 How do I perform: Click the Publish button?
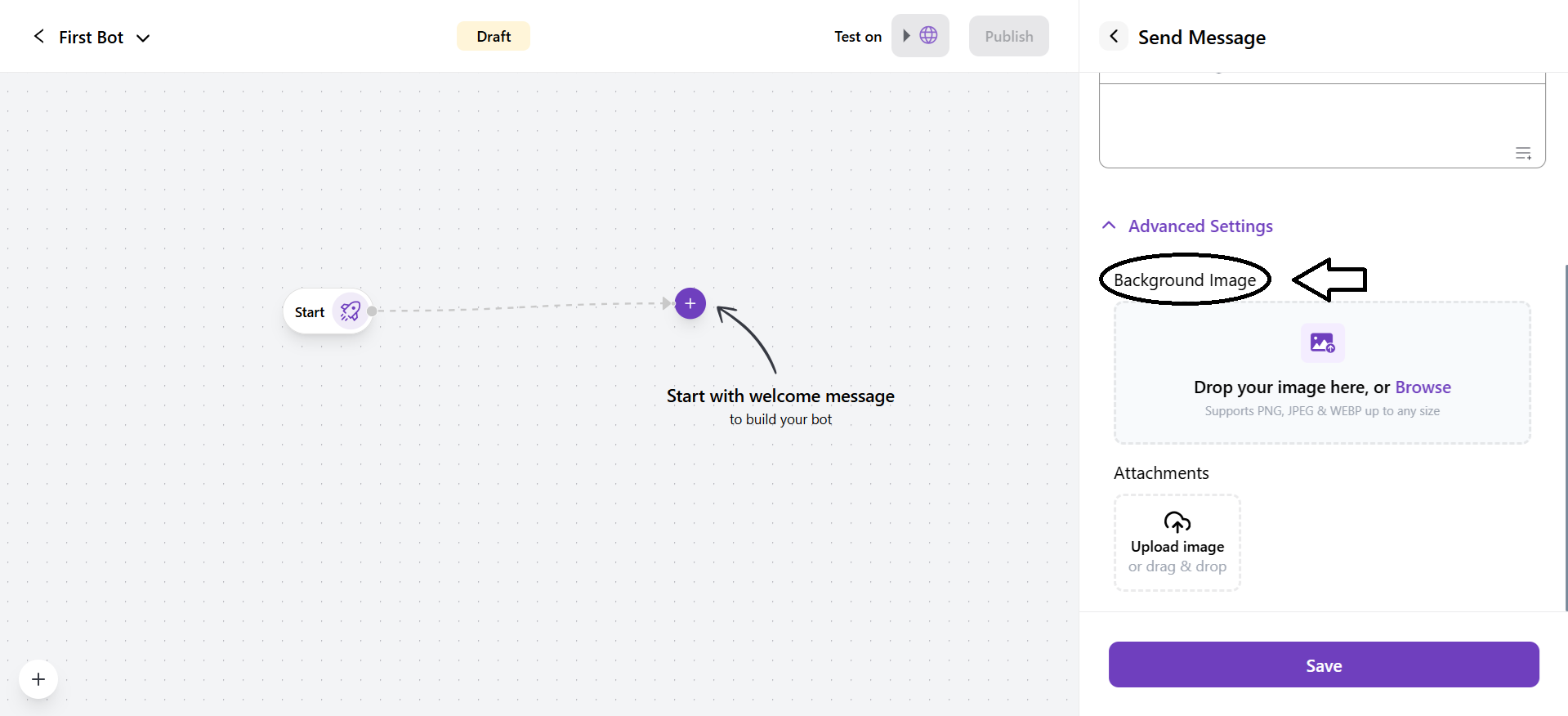tap(1008, 37)
